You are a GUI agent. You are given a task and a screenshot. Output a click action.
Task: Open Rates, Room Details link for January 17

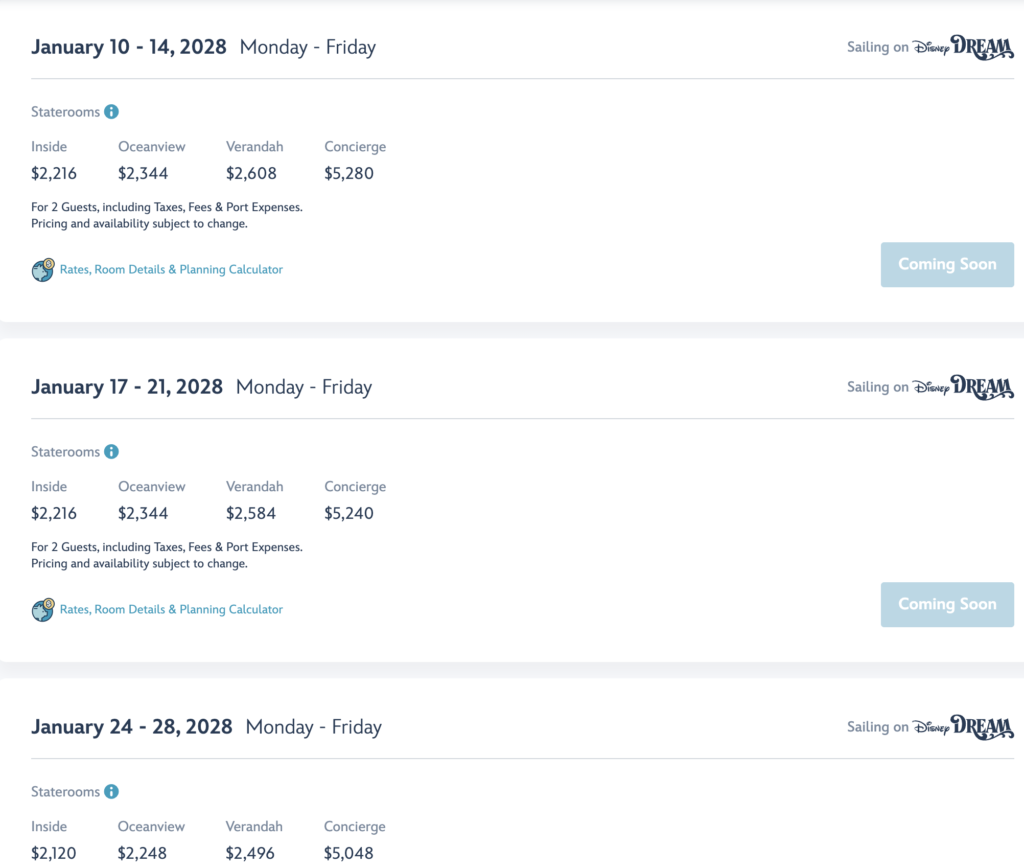click(x=171, y=609)
